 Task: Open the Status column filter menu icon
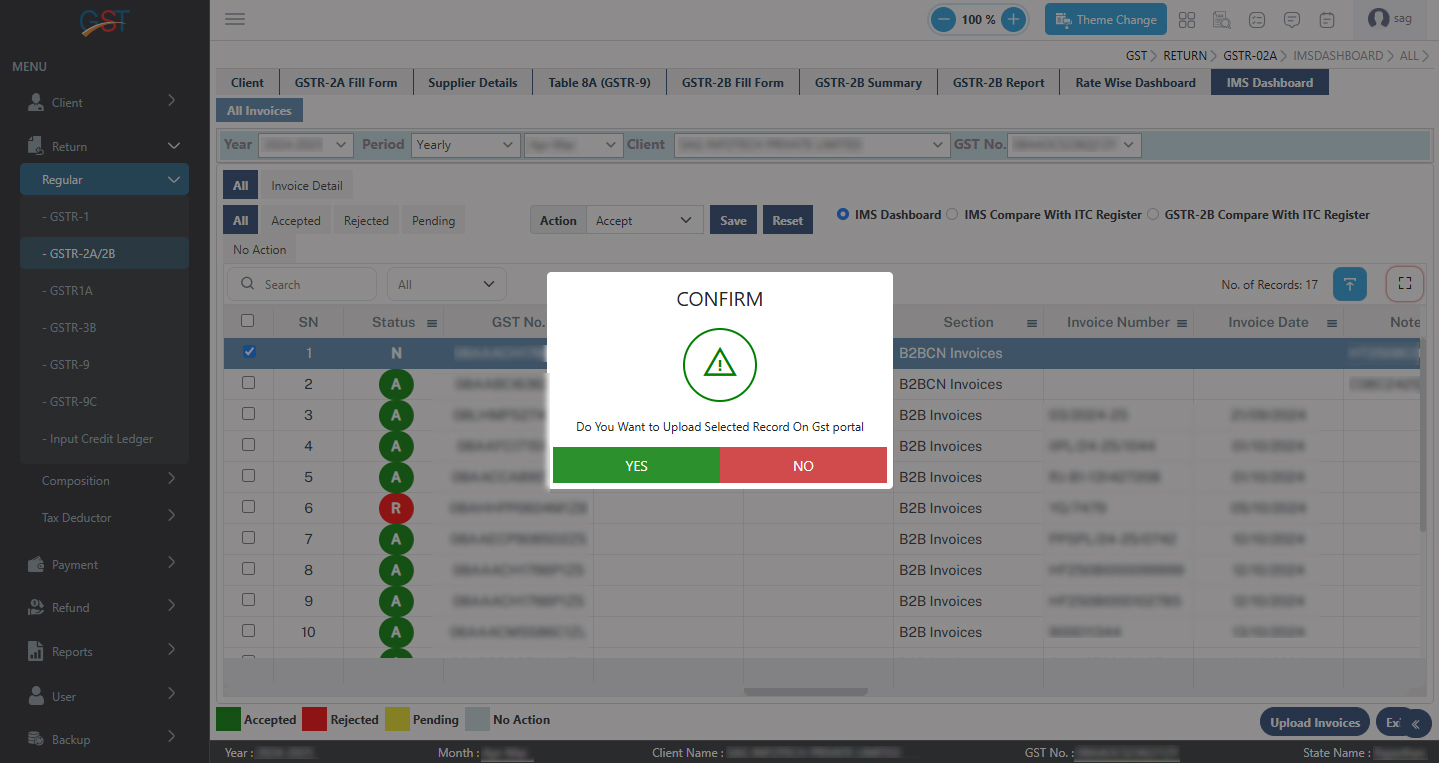pyautogui.click(x=432, y=323)
